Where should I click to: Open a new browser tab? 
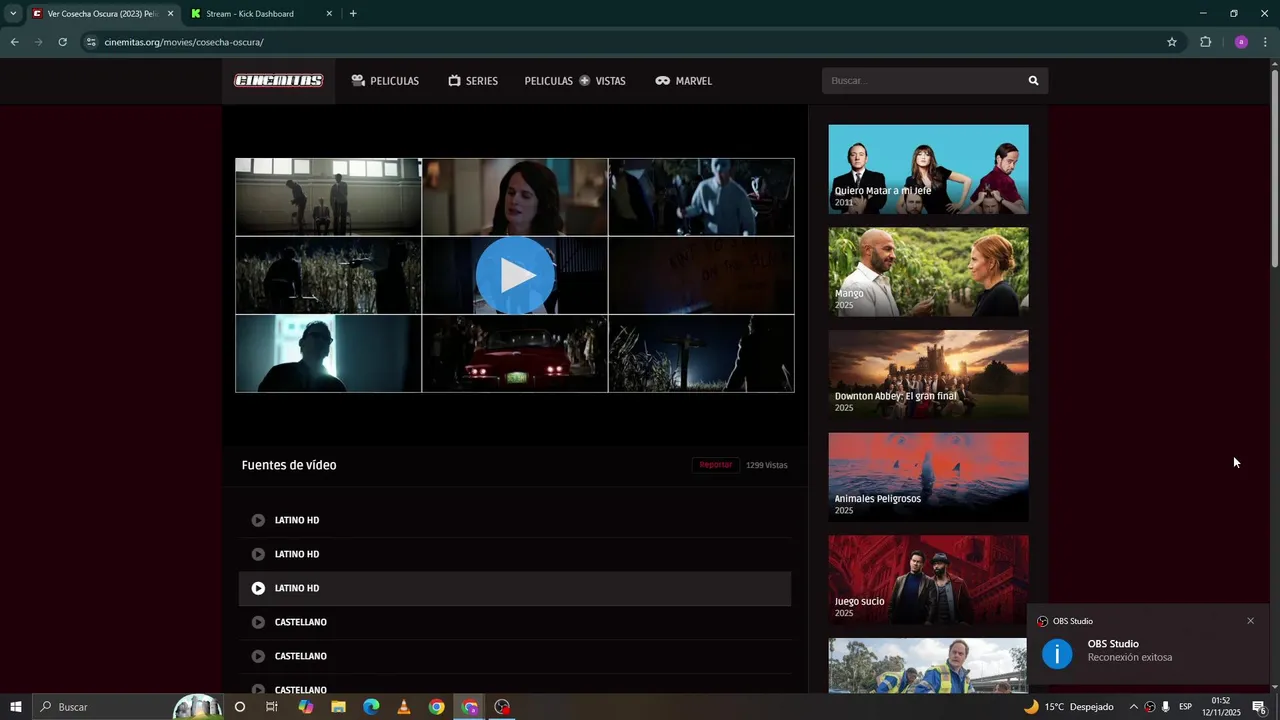[x=353, y=14]
